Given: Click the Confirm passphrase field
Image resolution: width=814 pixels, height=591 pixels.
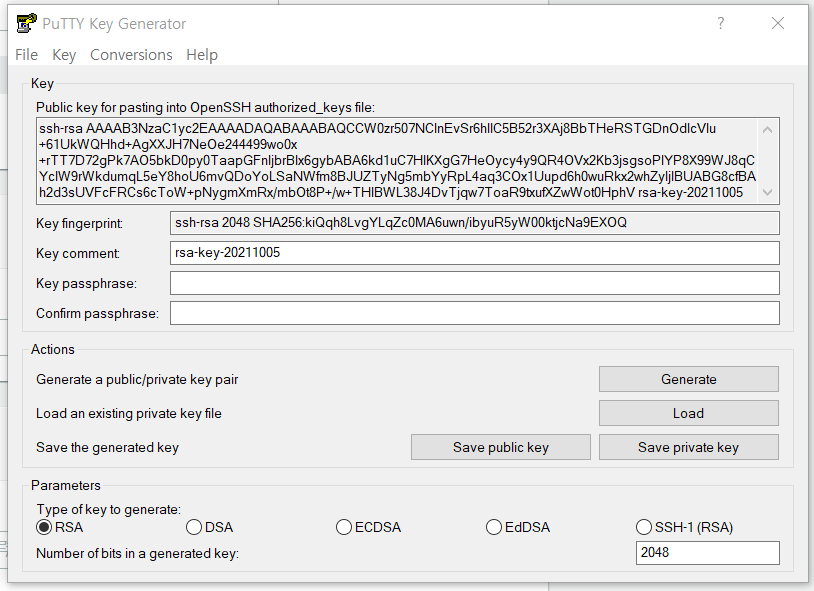Looking at the screenshot, I should [474, 313].
